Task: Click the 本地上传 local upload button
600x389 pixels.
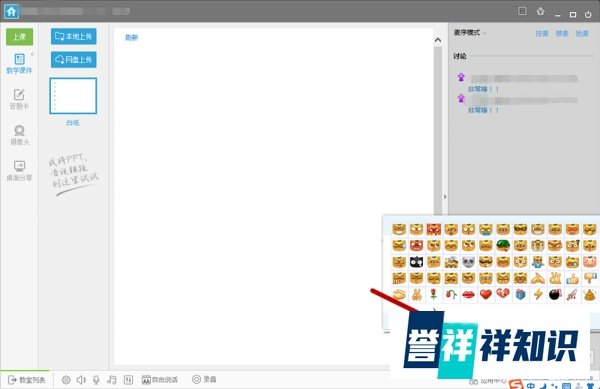Action: pyautogui.click(x=73, y=36)
